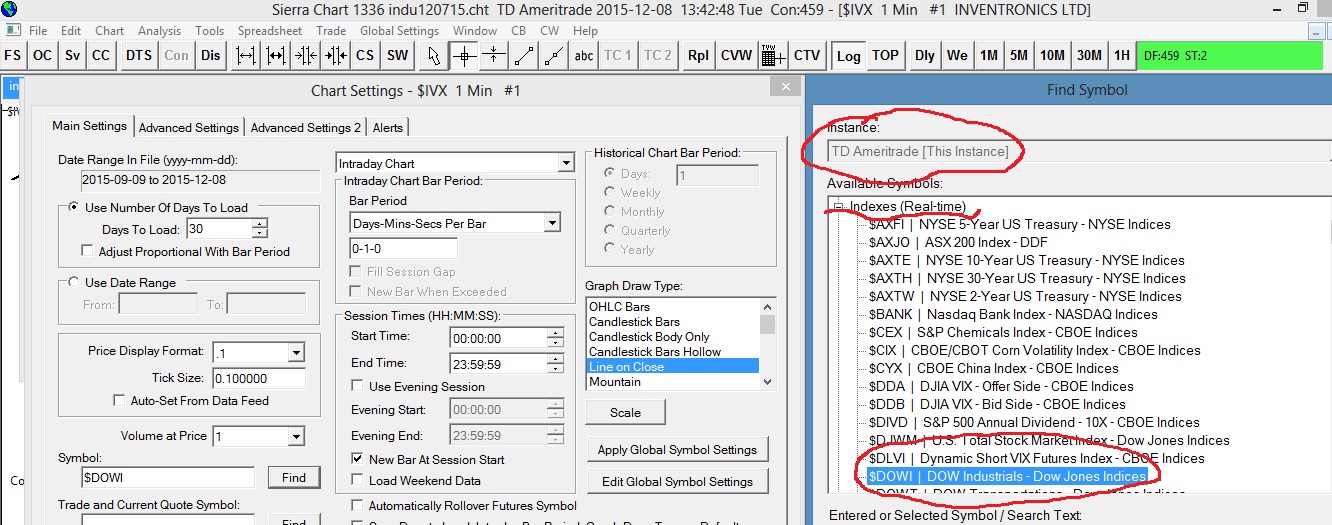The width and height of the screenshot is (1332, 525).
Task: Switch chart to 10M timeframe
Action: [1052, 55]
